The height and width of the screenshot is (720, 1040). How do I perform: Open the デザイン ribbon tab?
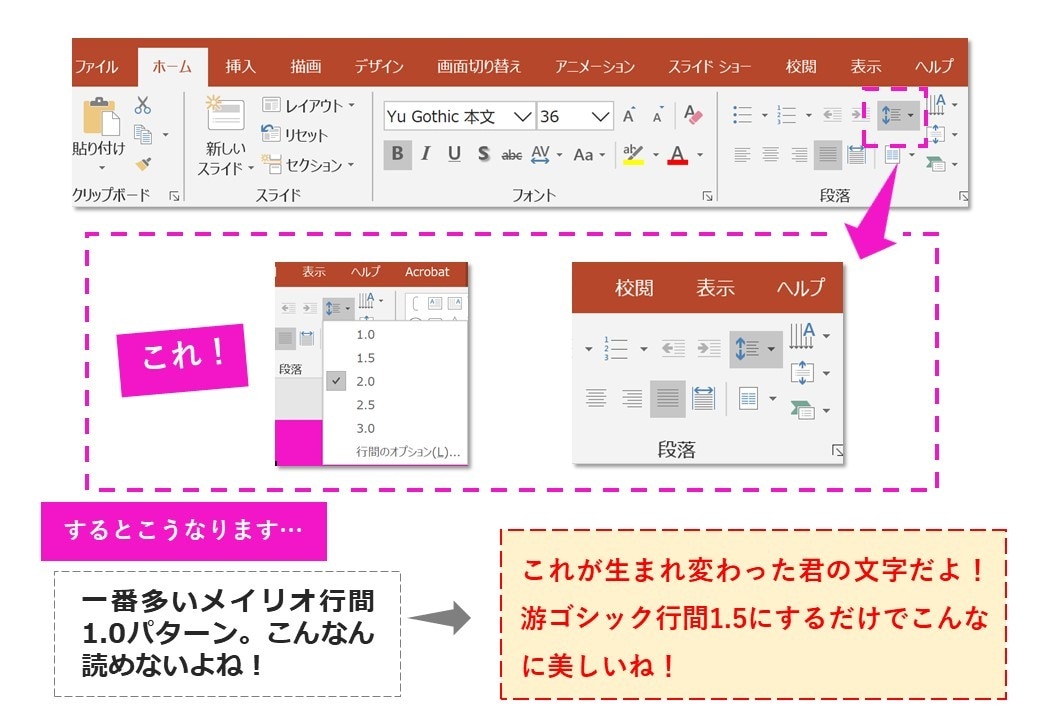379,66
